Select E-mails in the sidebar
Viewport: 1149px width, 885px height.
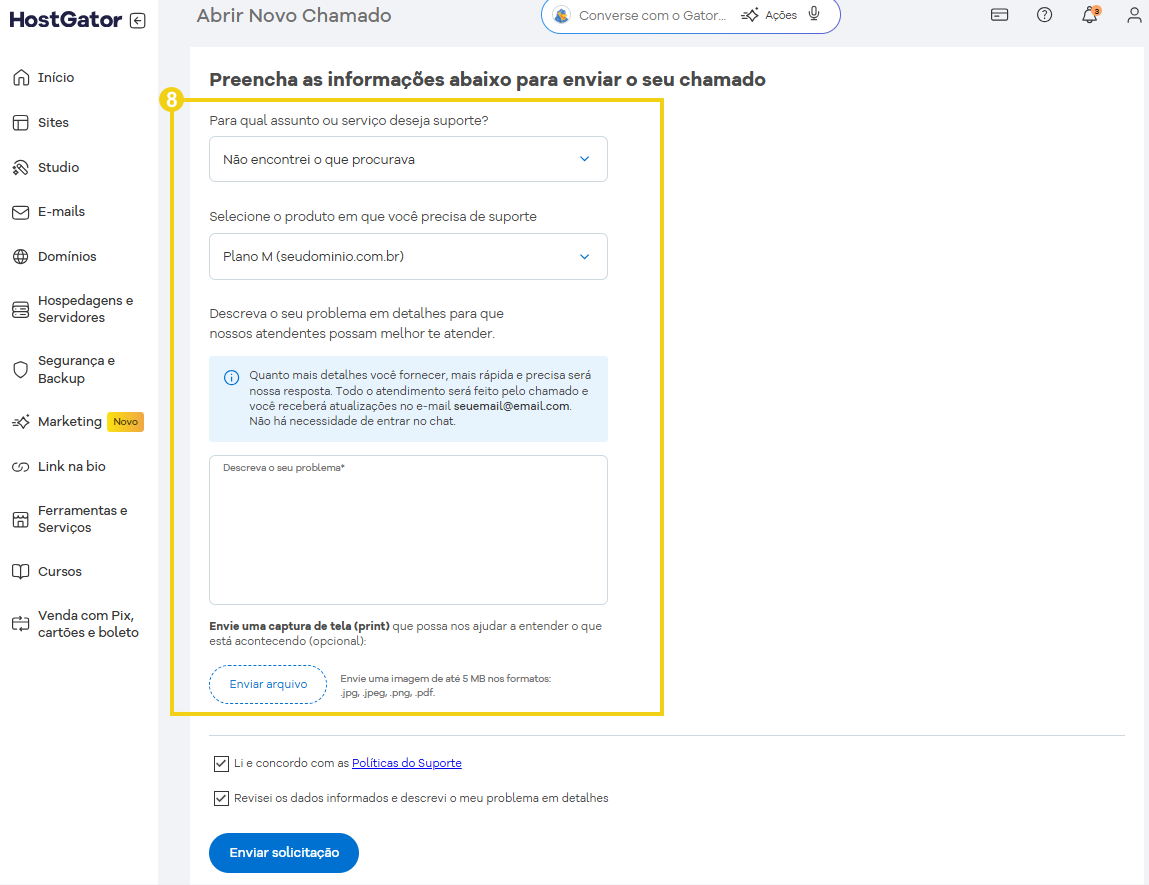point(61,212)
